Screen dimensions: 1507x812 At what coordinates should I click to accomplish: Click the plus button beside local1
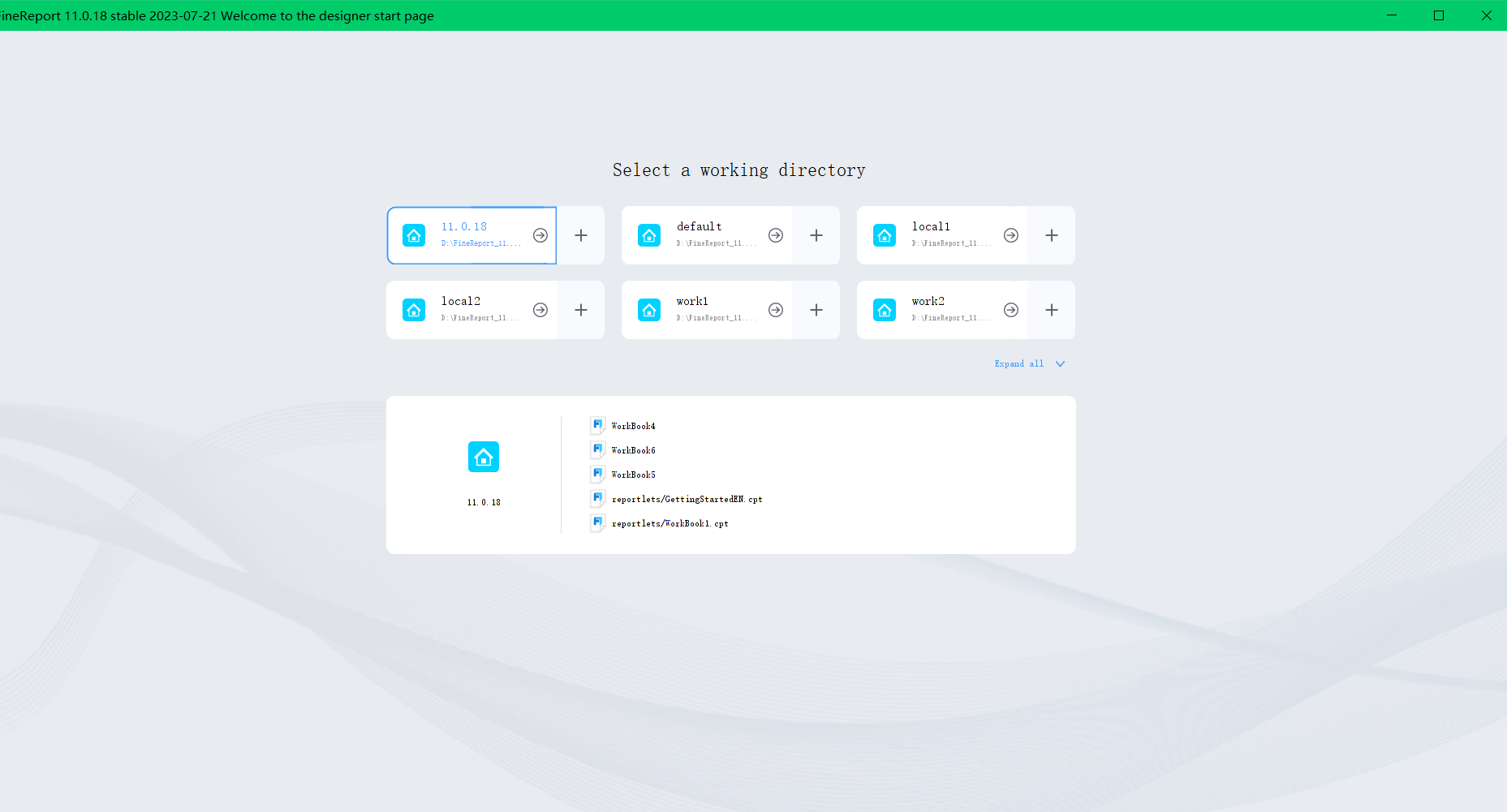(x=1052, y=235)
